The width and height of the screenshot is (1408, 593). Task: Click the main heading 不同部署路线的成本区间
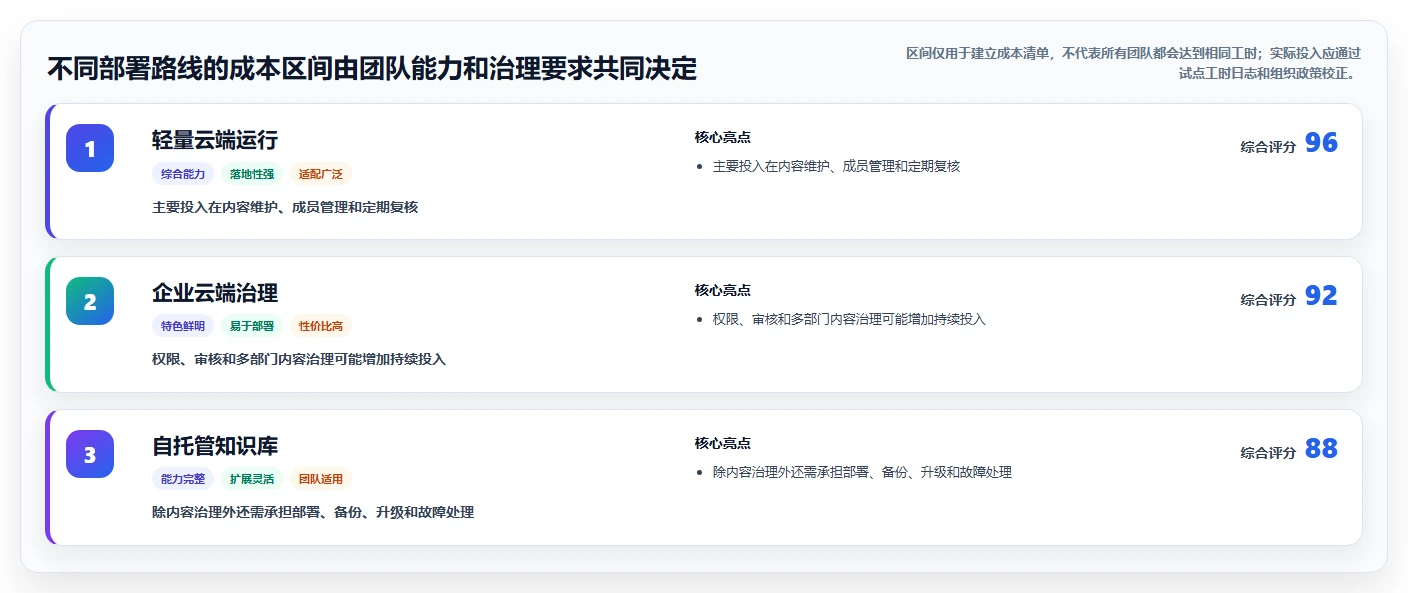click(372, 69)
